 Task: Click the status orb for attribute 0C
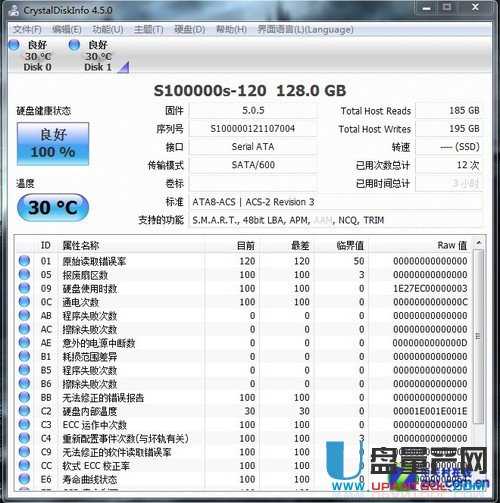coord(24,302)
